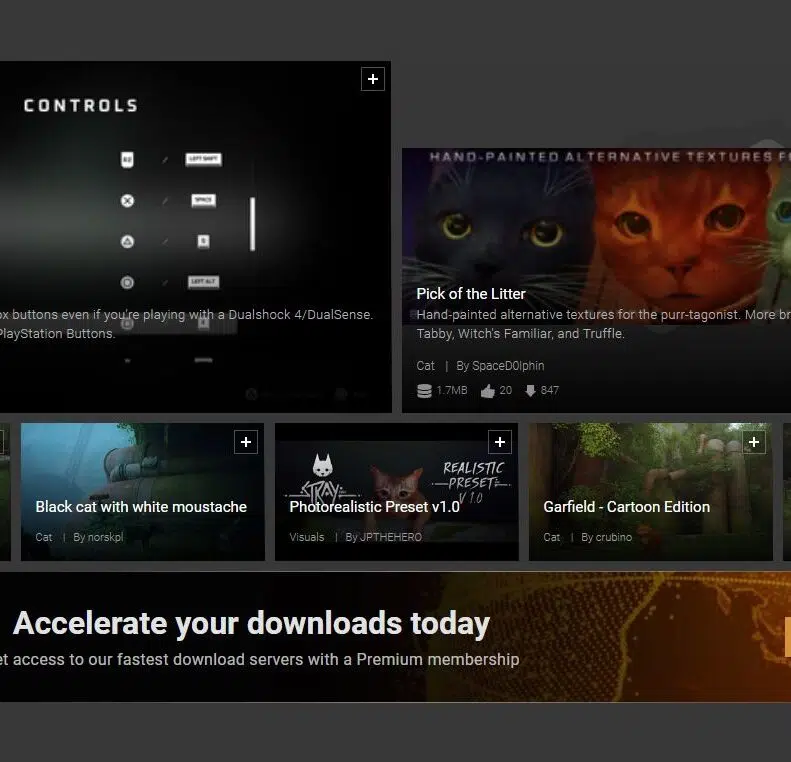Select Cat category on Garfield card

click(x=551, y=537)
